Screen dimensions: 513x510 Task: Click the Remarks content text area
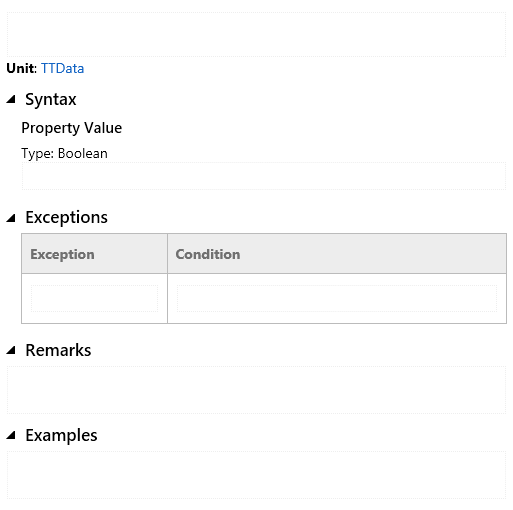pos(256,390)
